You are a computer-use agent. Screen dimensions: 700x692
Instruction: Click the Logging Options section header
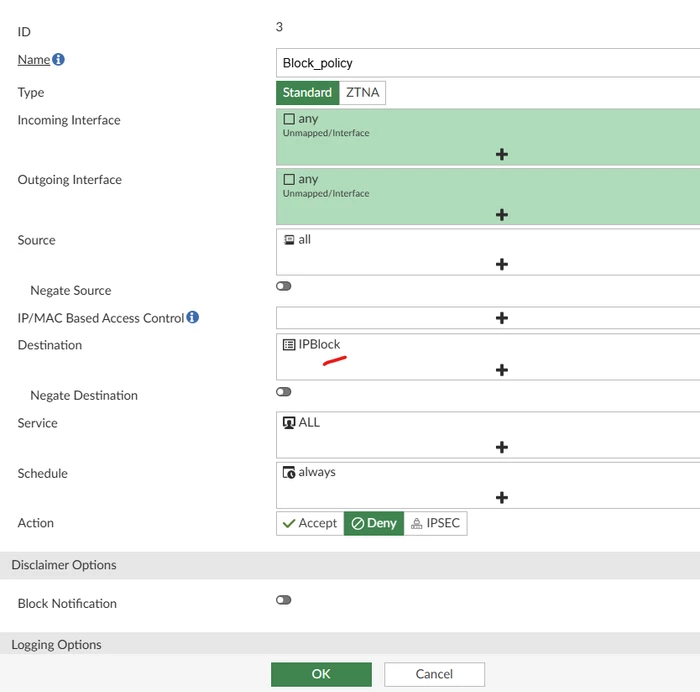click(350, 644)
